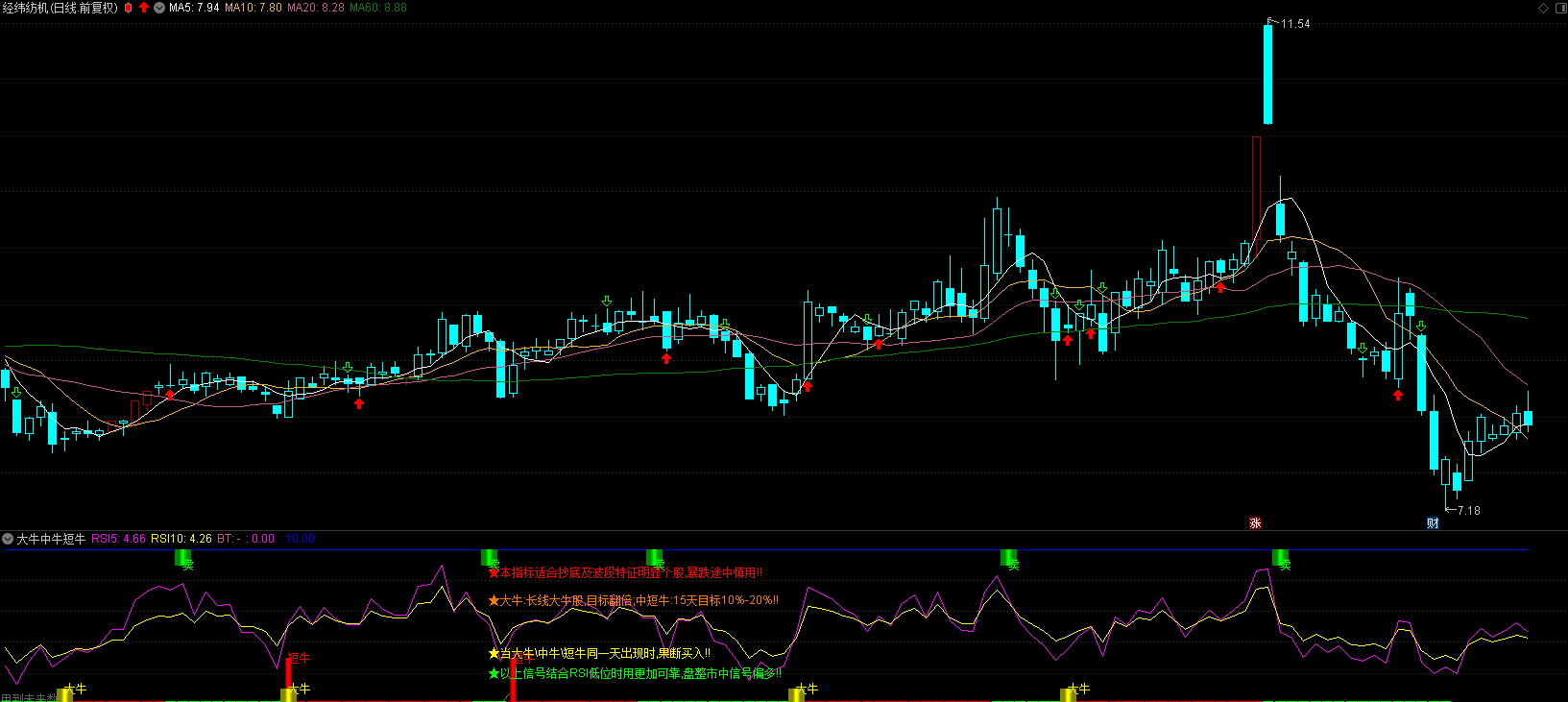This screenshot has height=702, width=1568.
Task: Click the red 涨 marker under the chart
Action: tap(1255, 523)
